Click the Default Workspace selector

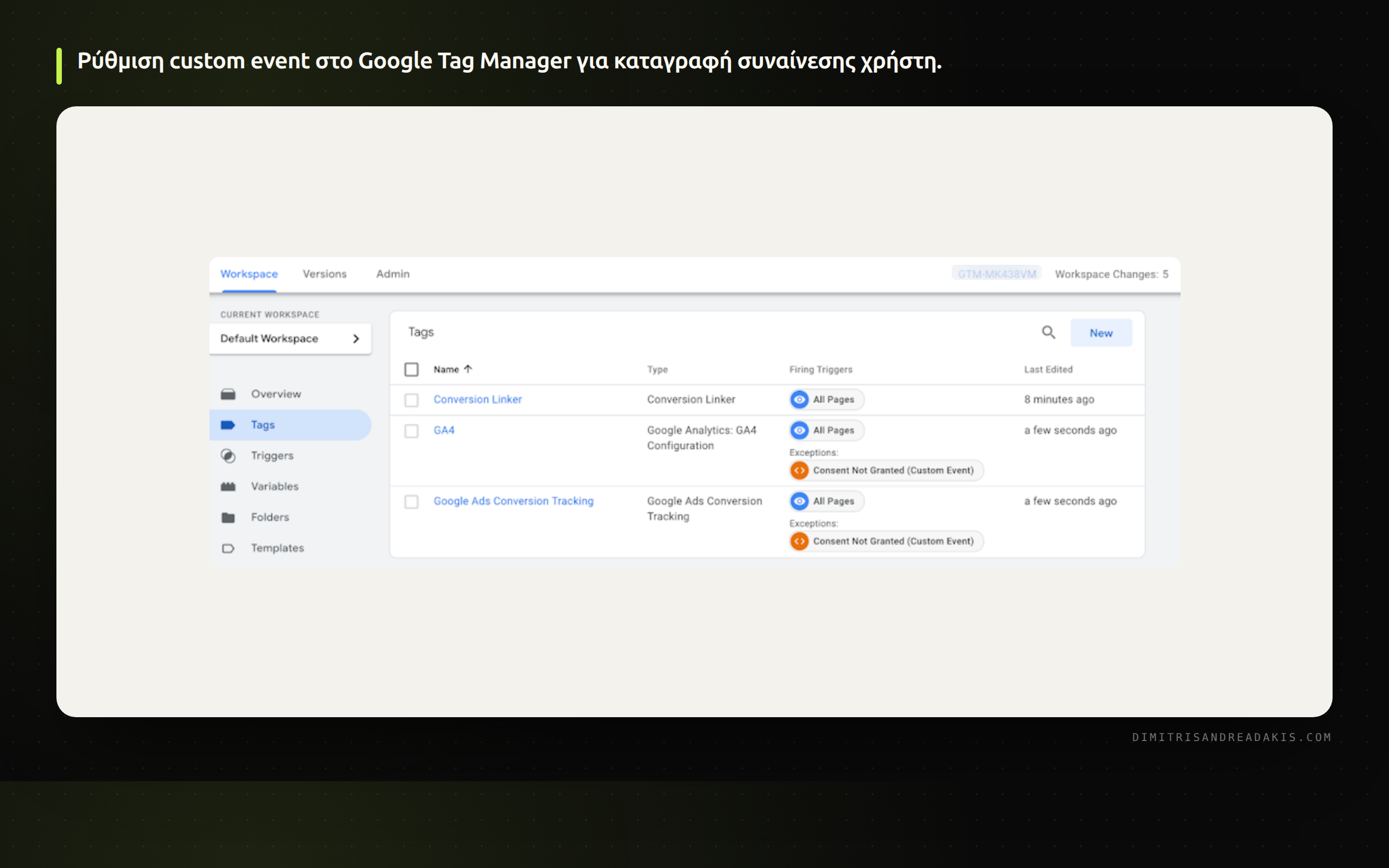290,339
